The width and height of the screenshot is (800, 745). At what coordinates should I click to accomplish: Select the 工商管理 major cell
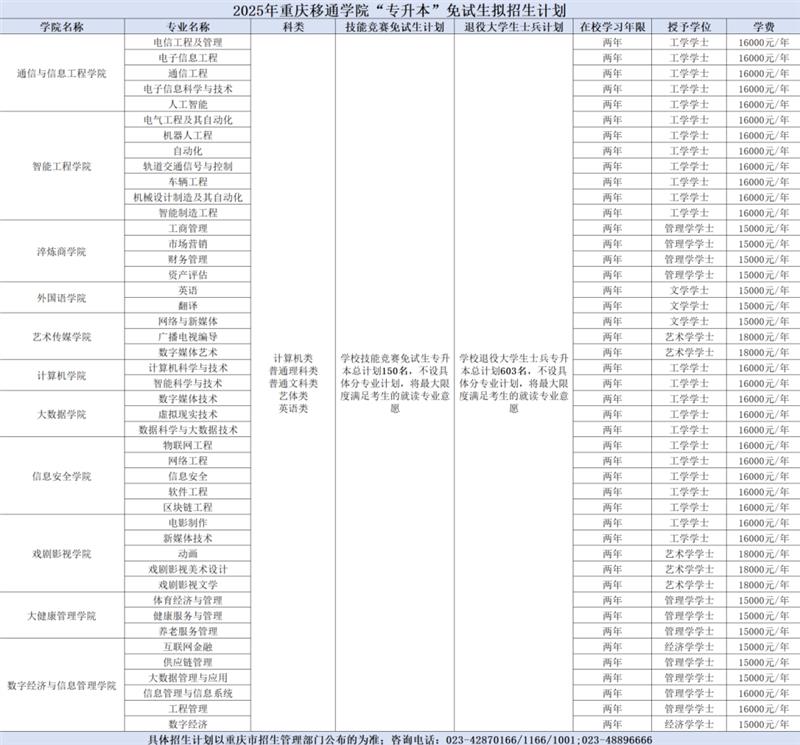click(x=188, y=228)
